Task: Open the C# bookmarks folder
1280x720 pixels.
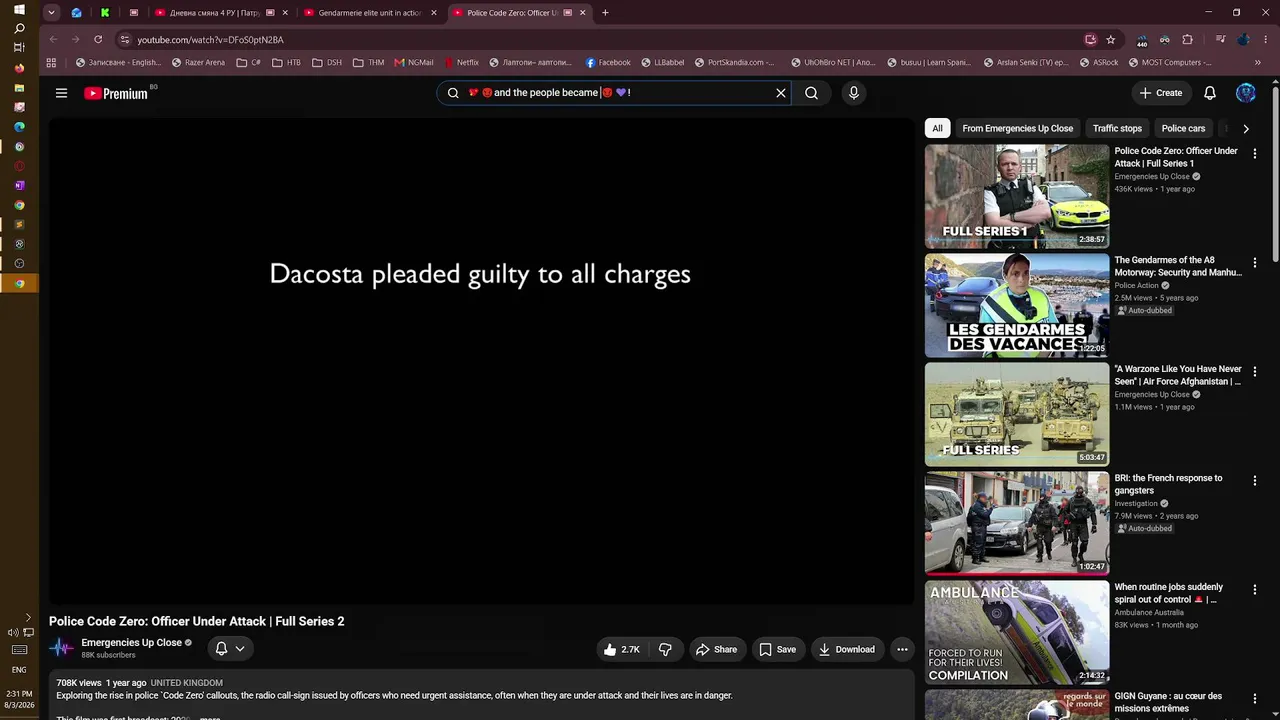Action: [248, 62]
